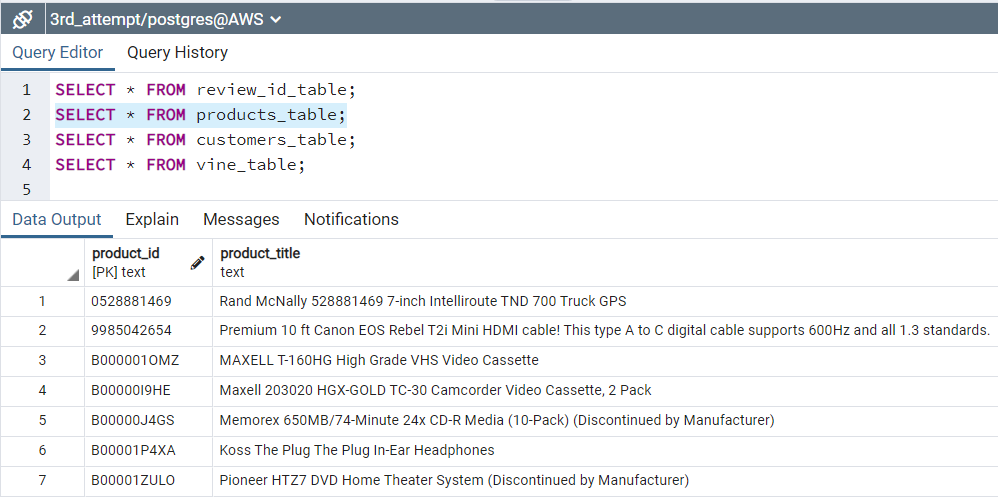This screenshot has height=497, width=998.
Task: Click cell with product_id B00000J4GS
Action: click(148, 421)
